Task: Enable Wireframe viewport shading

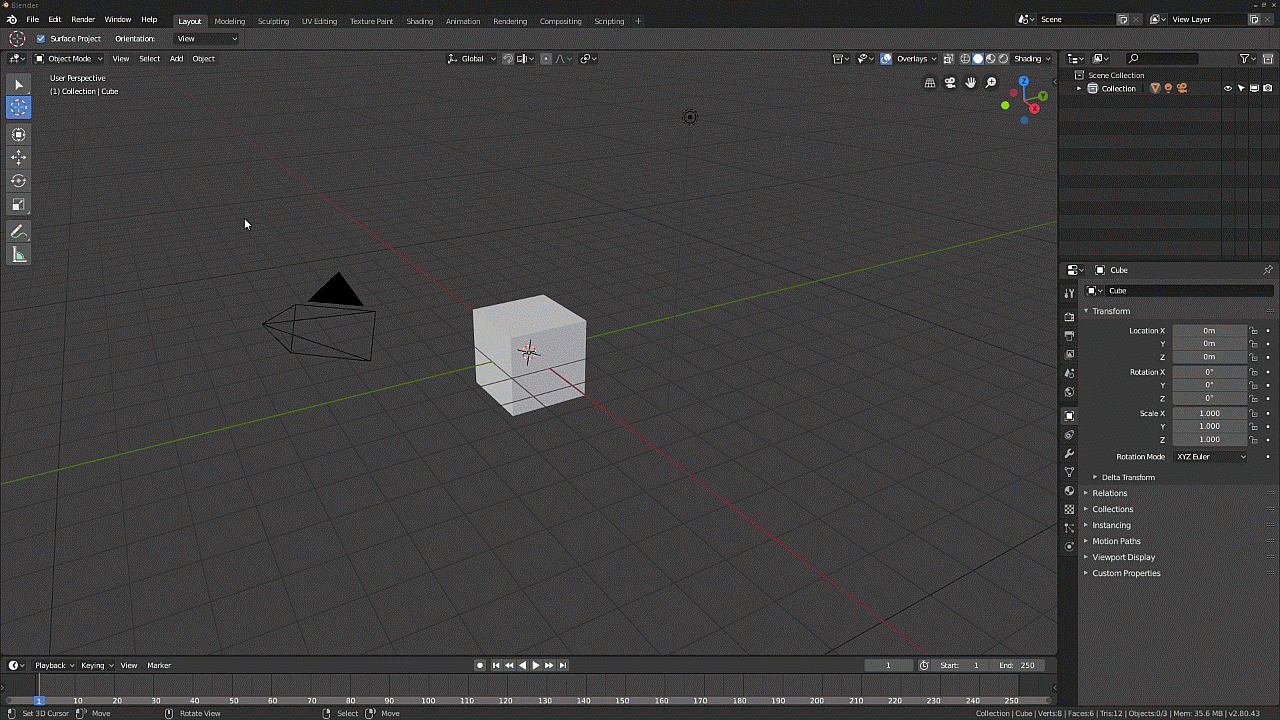Action: [964, 58]
